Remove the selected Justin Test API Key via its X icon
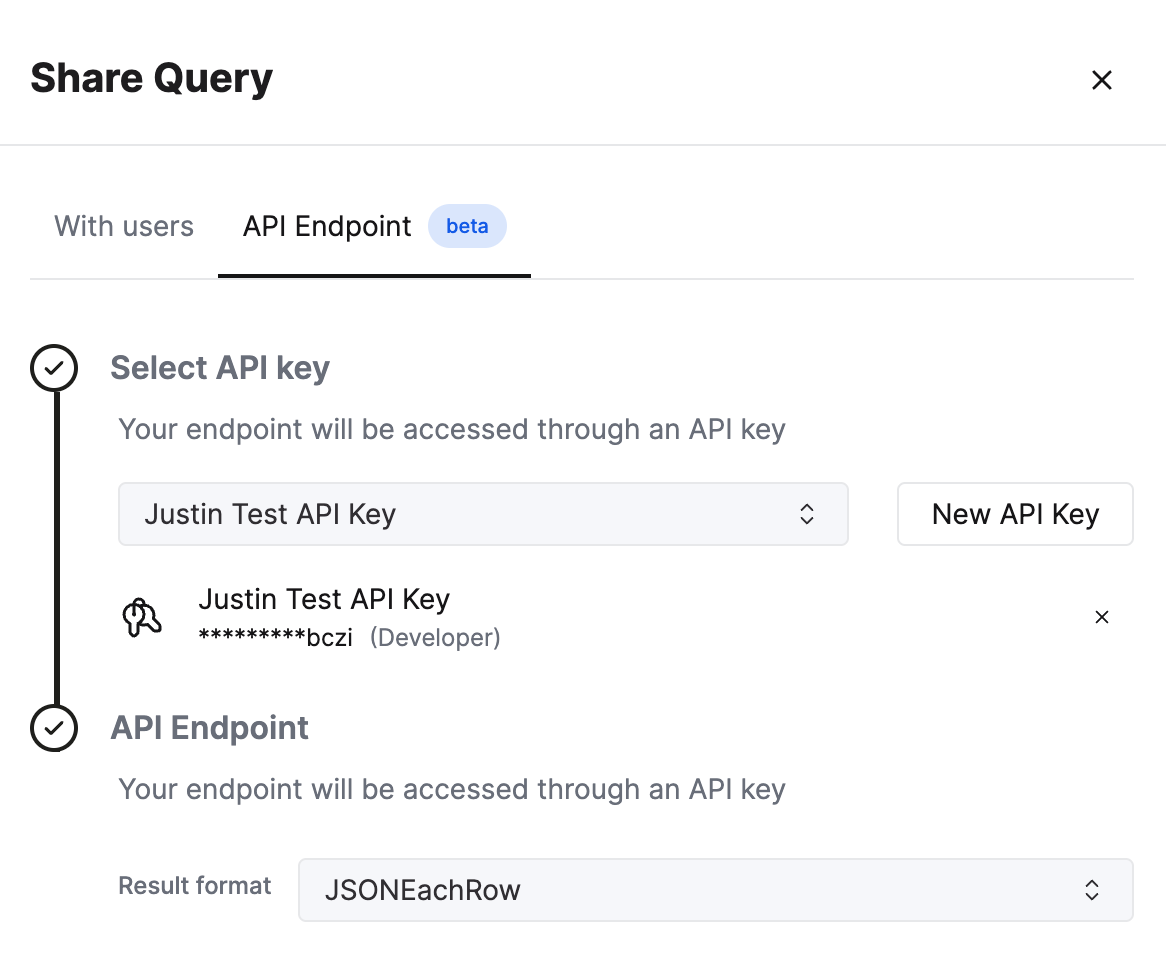The width and height of the screenshot is (1166, 954). (1101, 617)
